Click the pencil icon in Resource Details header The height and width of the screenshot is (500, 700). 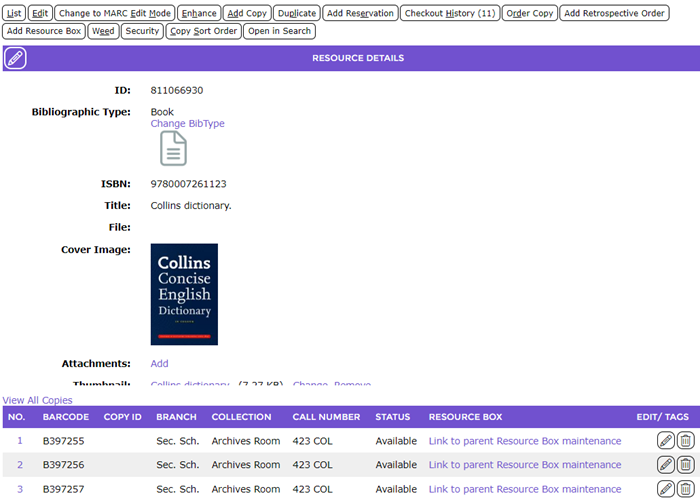15,58
